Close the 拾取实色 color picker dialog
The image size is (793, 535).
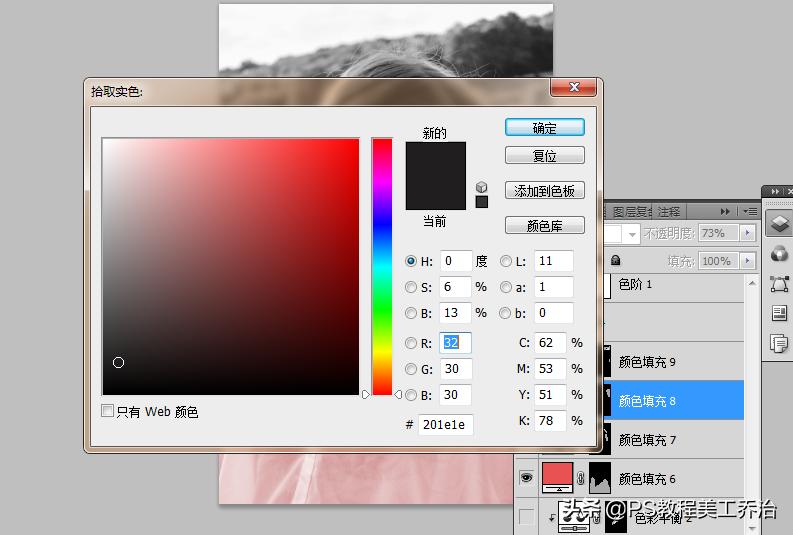[x=574, y=86]
